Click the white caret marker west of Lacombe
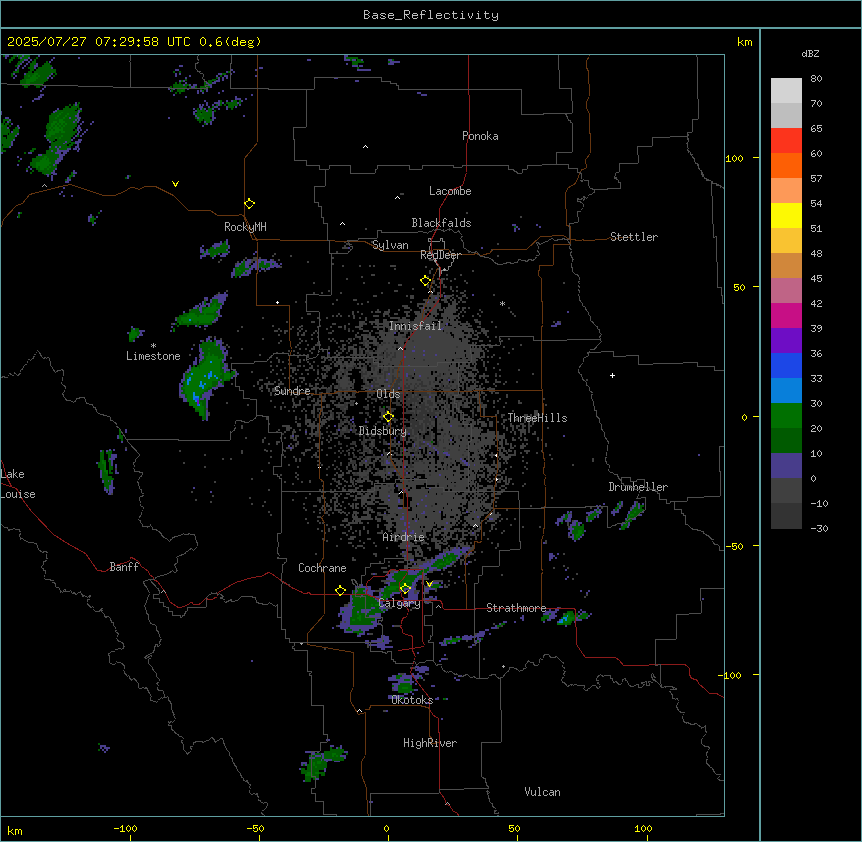Screen dimensions: 862x842 click(x=397, y=198)
